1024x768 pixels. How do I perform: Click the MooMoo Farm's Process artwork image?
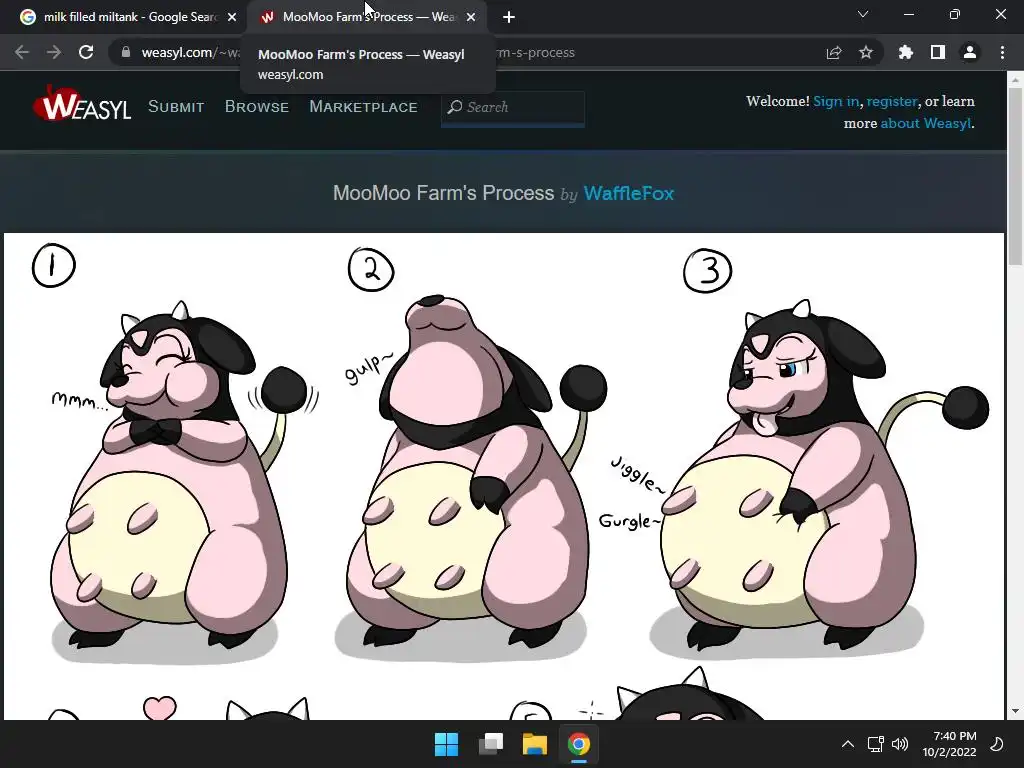click(504, 476)
